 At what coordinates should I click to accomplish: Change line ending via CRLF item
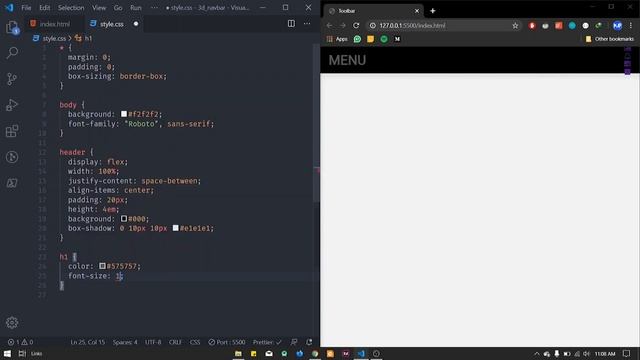(175, 342)
